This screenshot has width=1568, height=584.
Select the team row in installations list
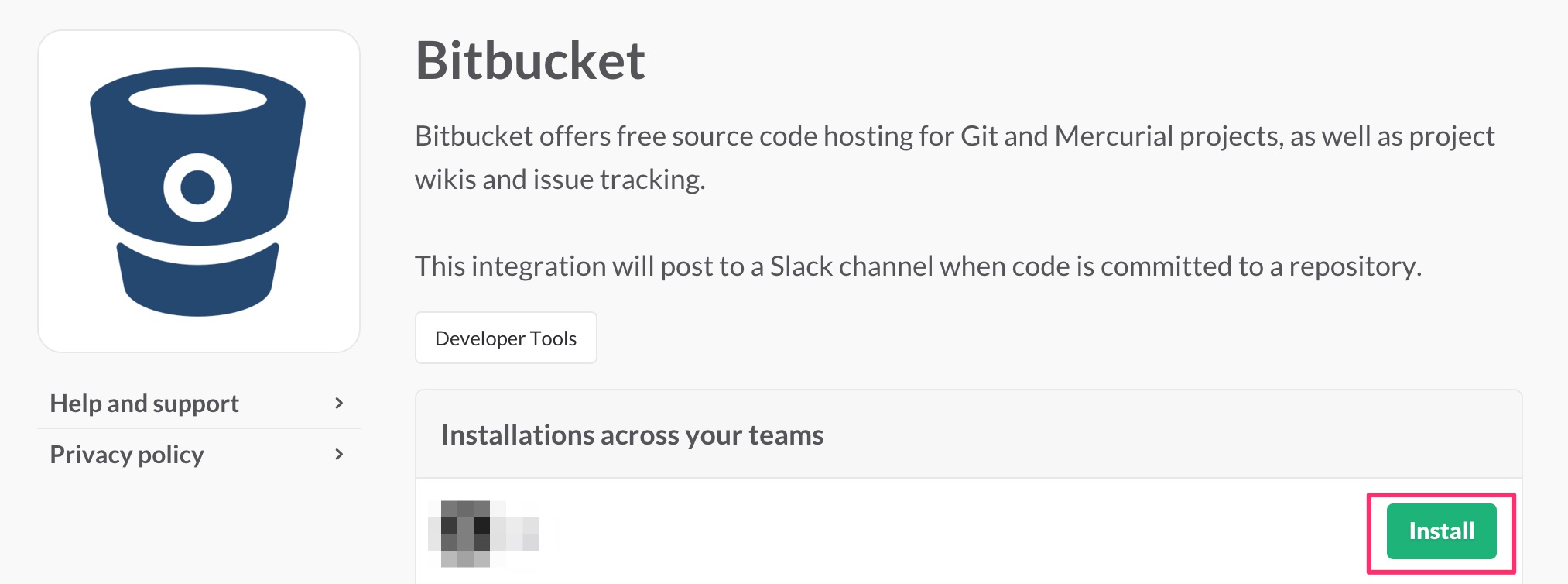tap(851, 534)
